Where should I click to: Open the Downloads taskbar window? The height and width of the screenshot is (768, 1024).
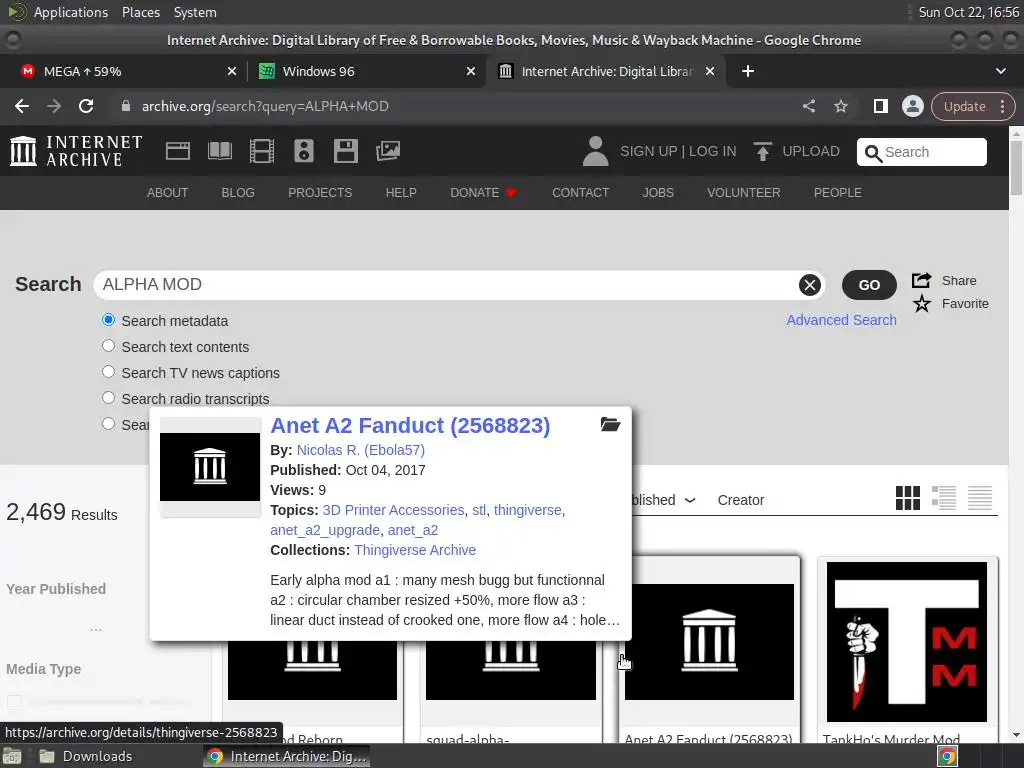pyautogui.click(x=85, y=756)
